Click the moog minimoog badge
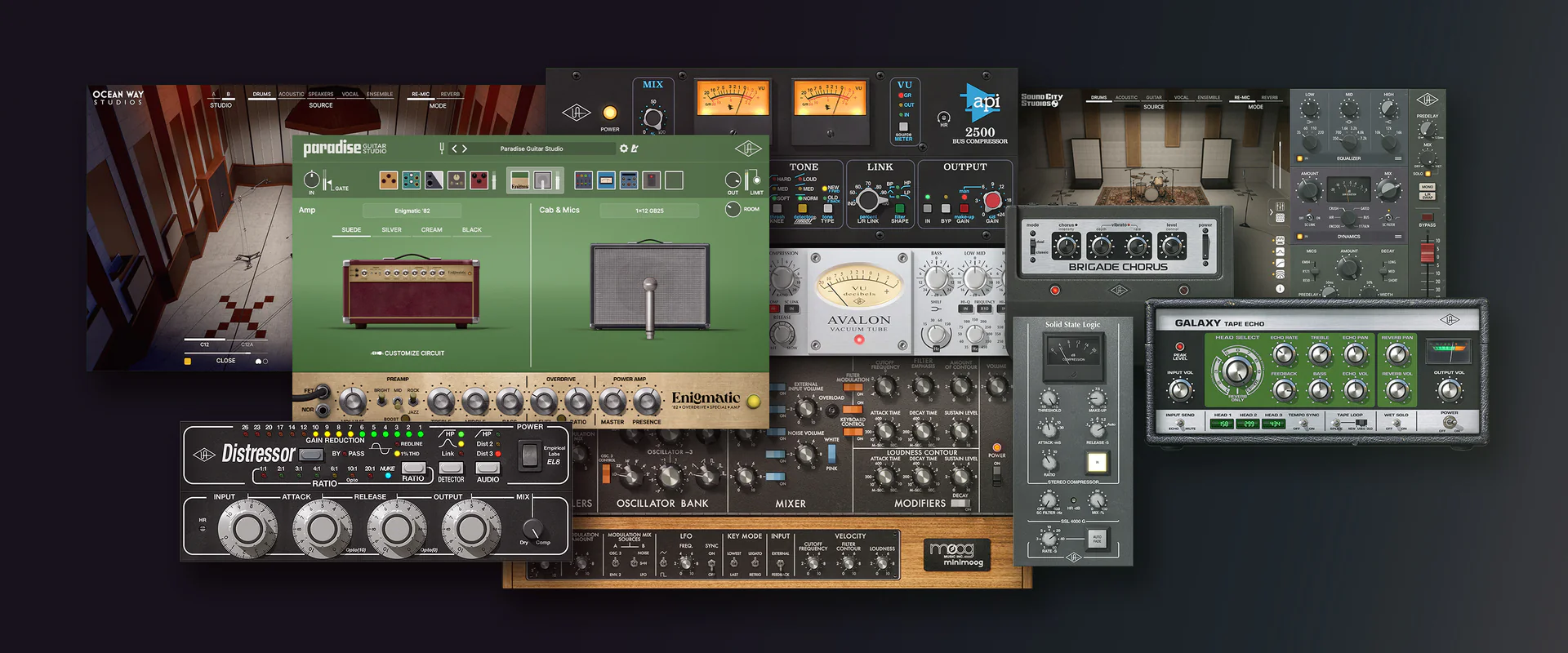Image resolution: width=1568 pixels, height=653 pixels. pos(958,553)
